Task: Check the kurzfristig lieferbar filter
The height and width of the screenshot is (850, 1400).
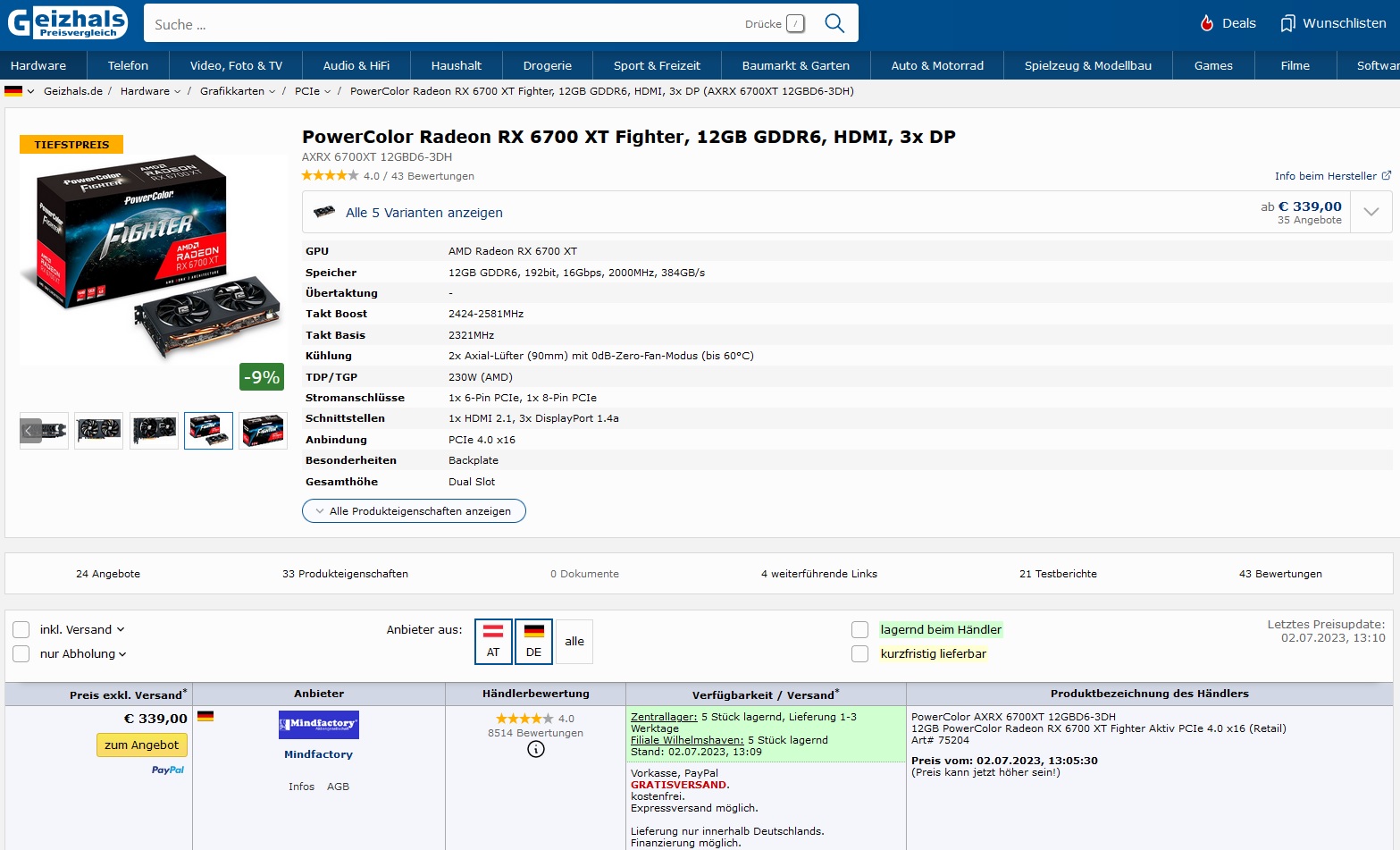Action: 860,653
